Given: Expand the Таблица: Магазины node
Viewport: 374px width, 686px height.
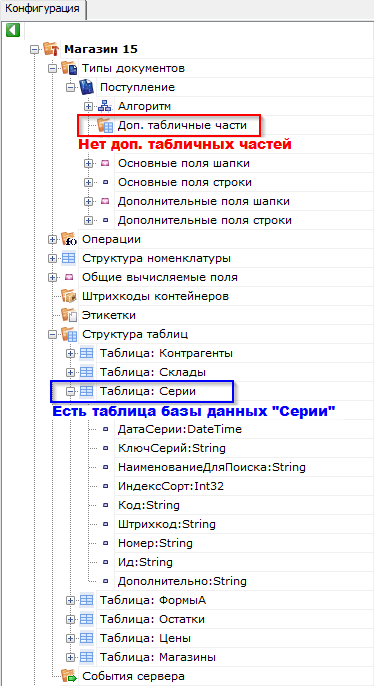Looking at the screenshot, I should pyautogui.click(x=71, y=658).
